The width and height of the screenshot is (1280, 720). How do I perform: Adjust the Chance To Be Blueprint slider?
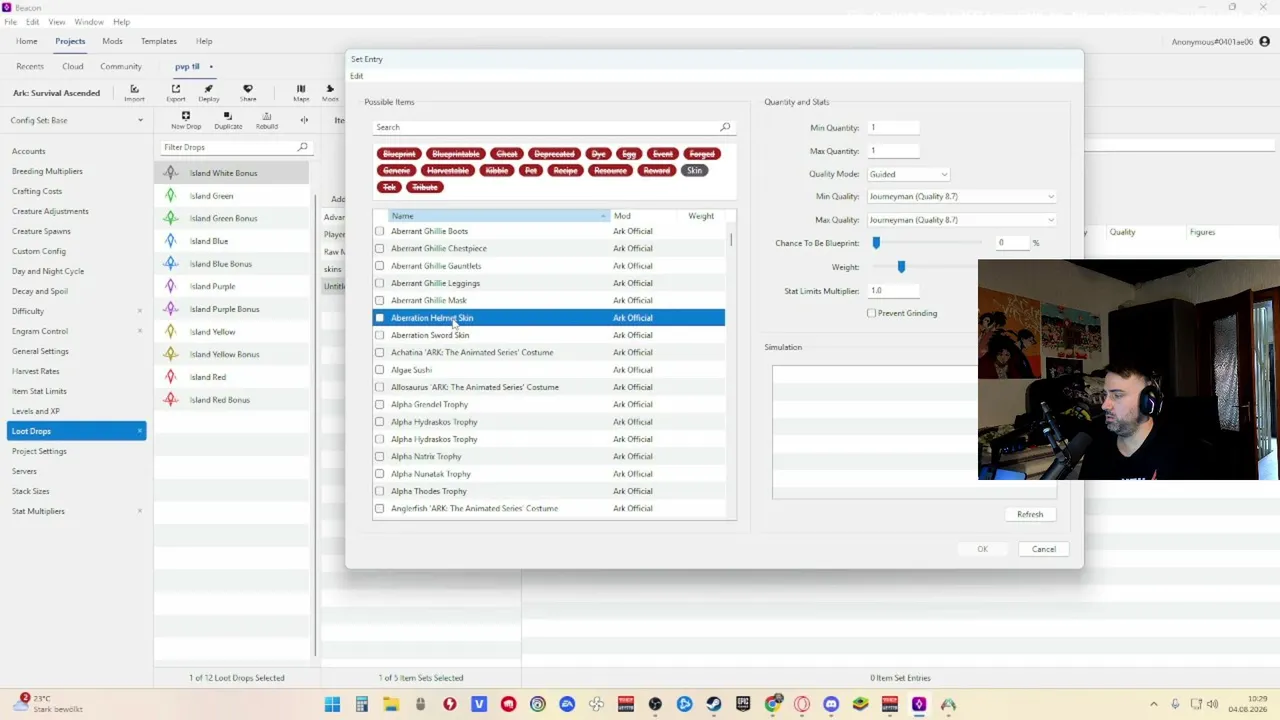coord(876,243)
